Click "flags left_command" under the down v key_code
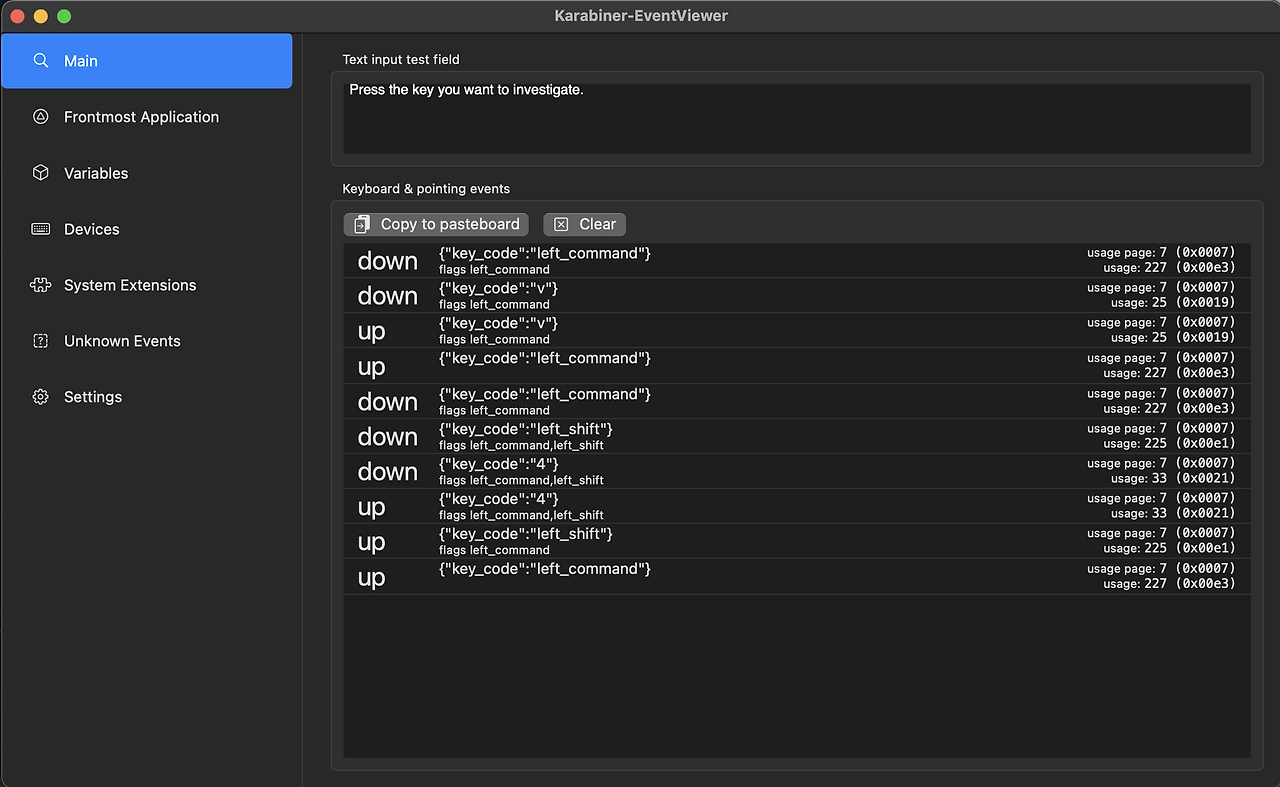The image size is (1280, 787). pos(494,304)
